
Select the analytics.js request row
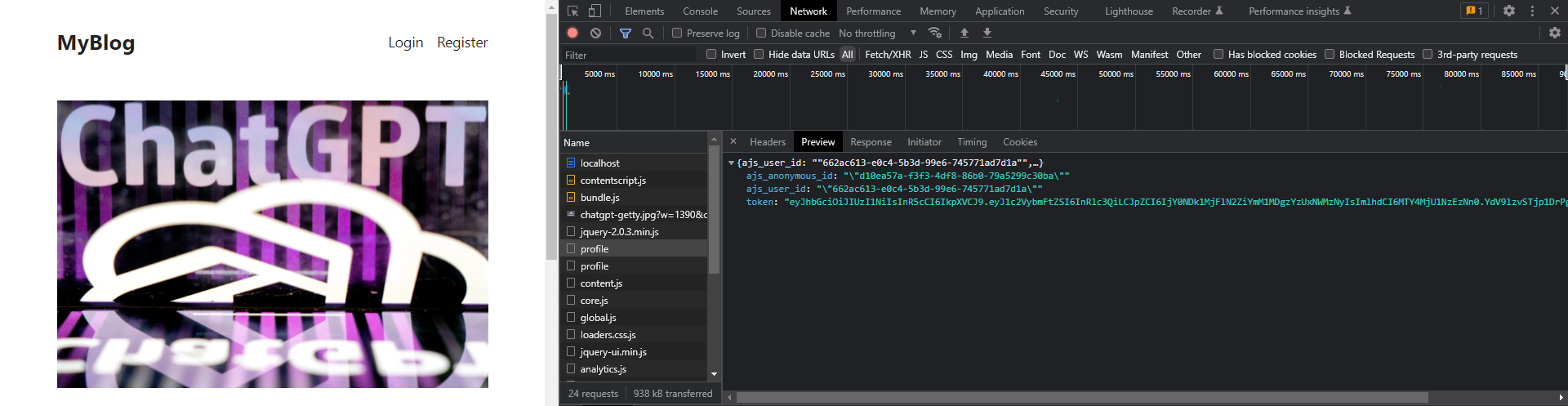pos(634,369)
